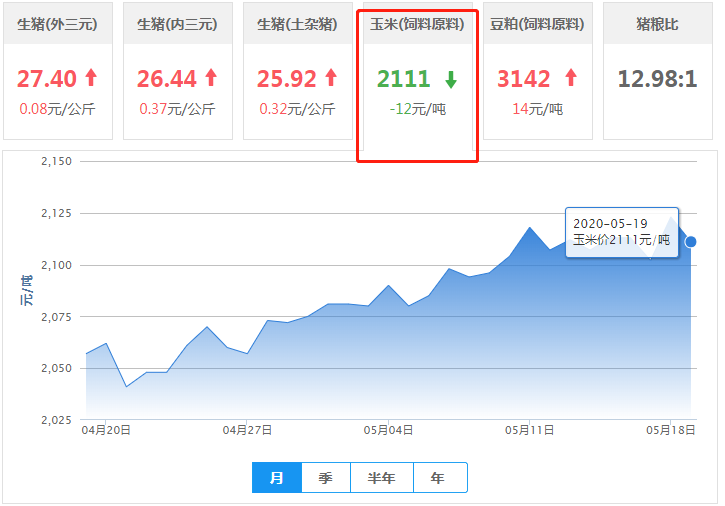Viewport: 725px width, 506px height.
Task: Open the 猪粮比 card header
Action: click(x=657, y=24)
